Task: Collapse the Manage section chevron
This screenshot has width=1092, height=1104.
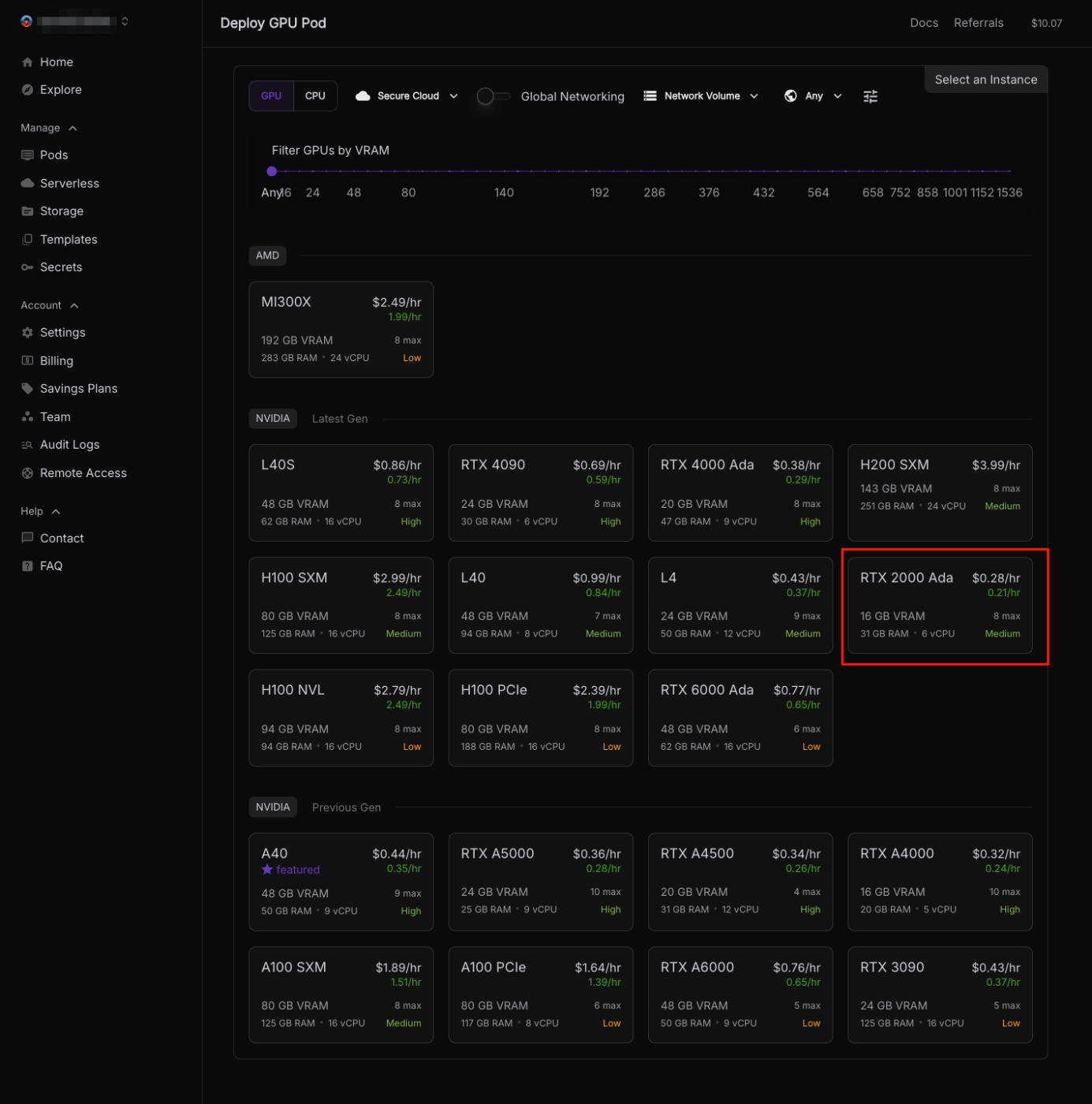Action: pyautogui.click(x=73, y=128)
